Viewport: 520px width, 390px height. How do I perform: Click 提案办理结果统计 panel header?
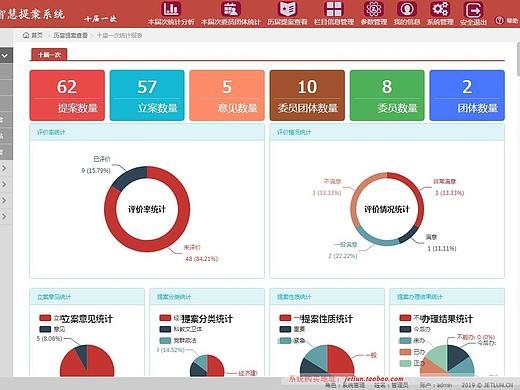(447, 297)
